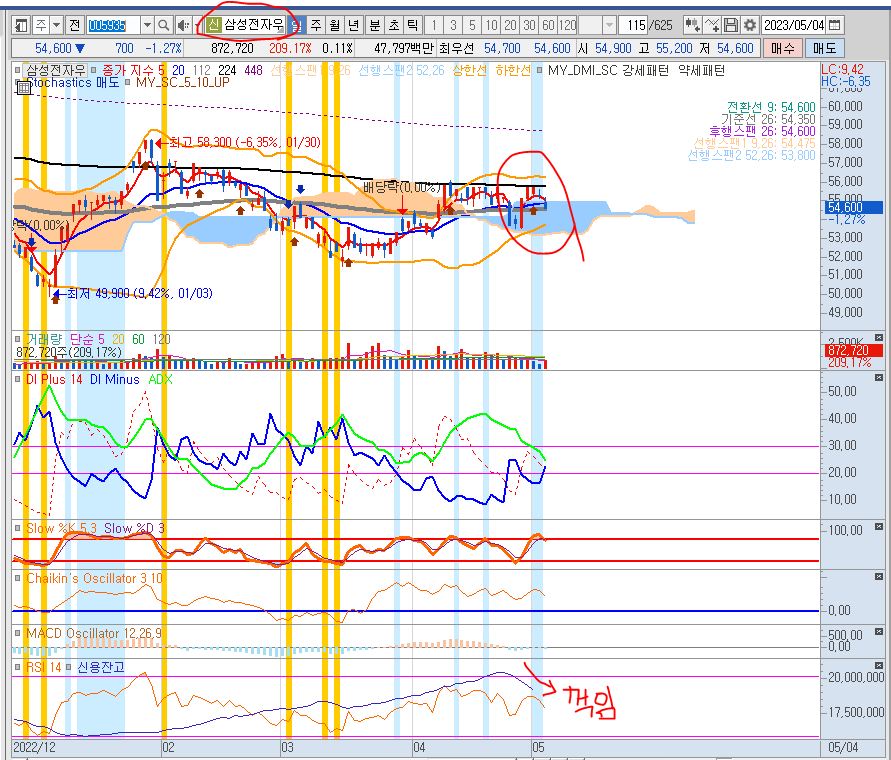The width and height of the screenshot is (891, 760).
Task: Select the 월 monthly period tab
Action: pos(335,25)
